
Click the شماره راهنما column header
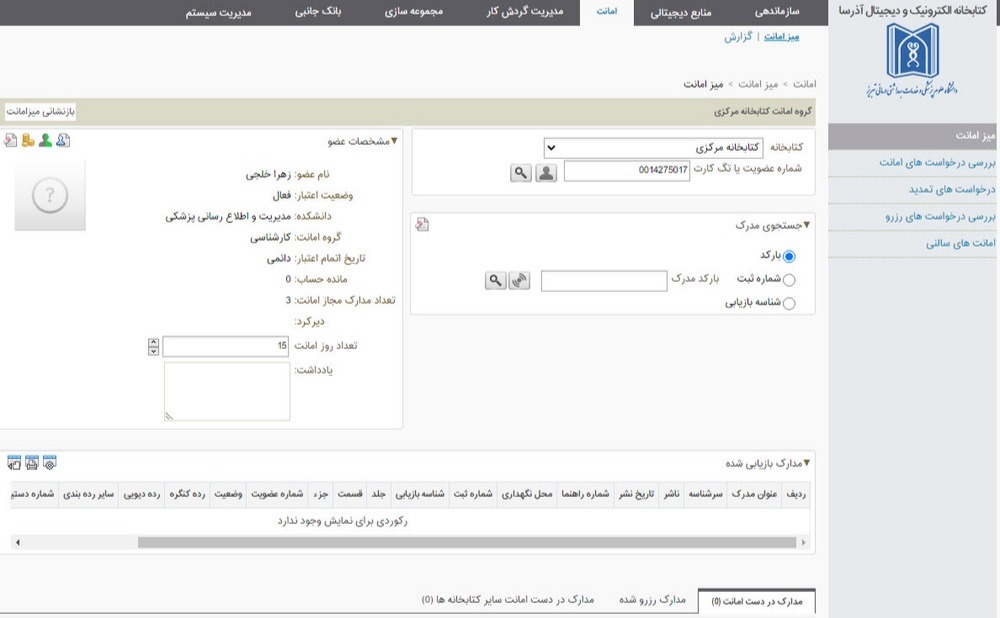(585, 494)
